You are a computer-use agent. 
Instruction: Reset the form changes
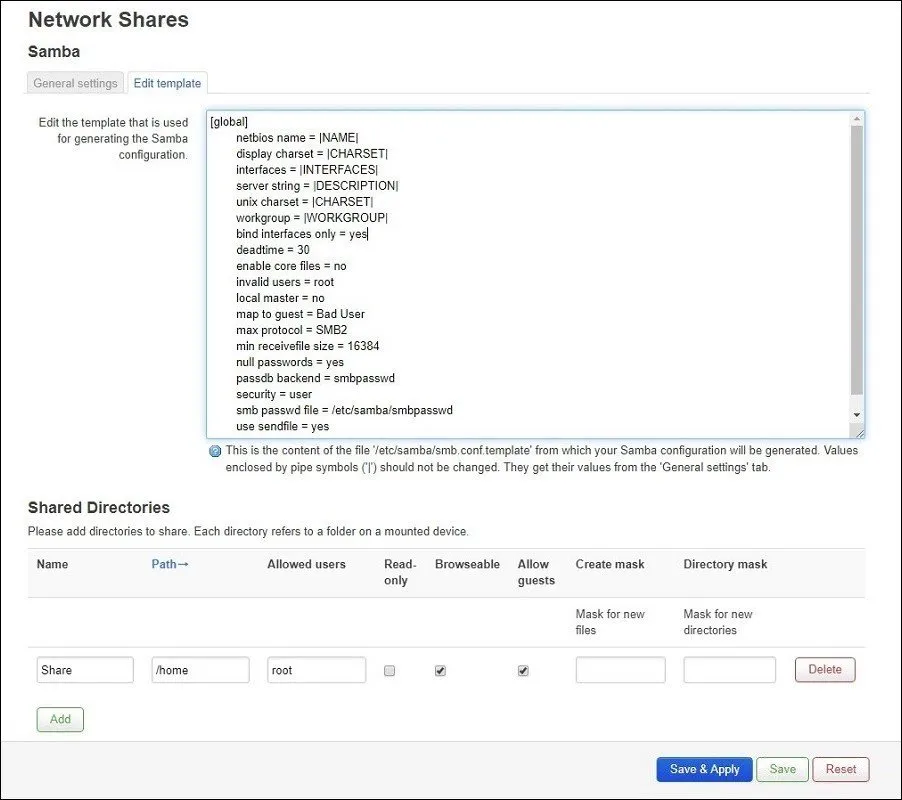tap(840, 769)
